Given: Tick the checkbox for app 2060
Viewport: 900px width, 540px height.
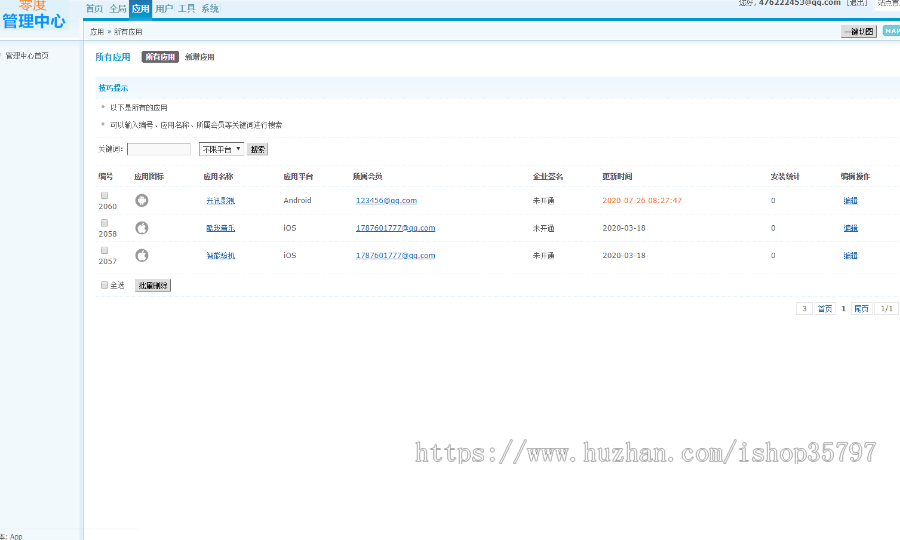Looking at the screenshot, I should 104,195.
